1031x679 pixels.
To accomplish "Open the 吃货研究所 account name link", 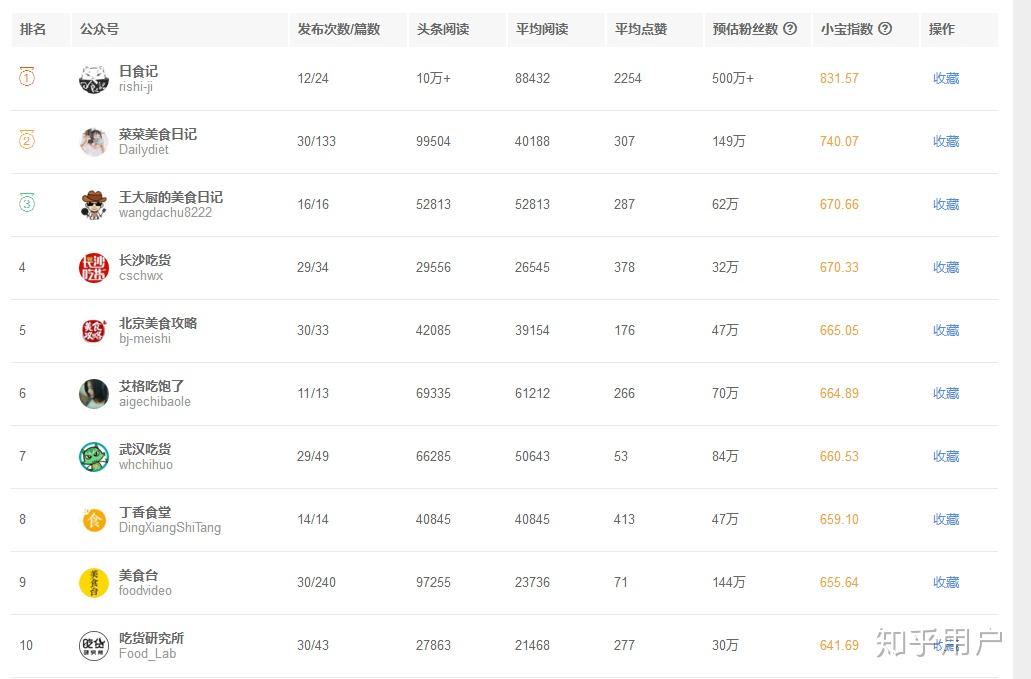I will (x=152, y=638).
